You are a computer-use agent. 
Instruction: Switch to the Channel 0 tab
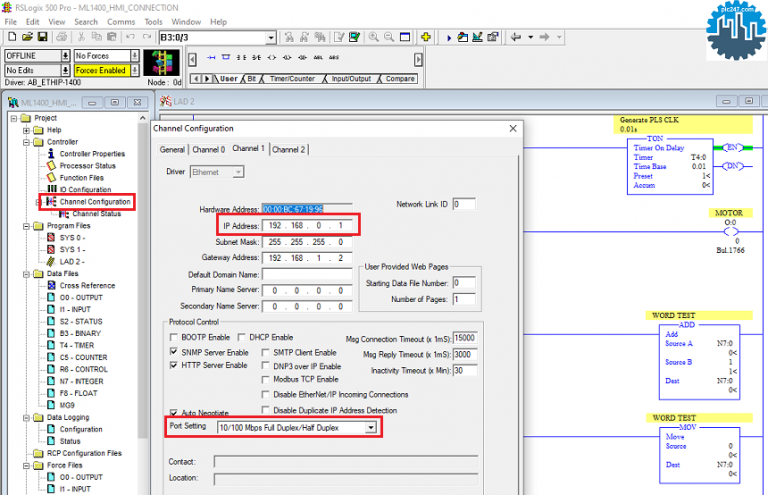tap(209, 149)
